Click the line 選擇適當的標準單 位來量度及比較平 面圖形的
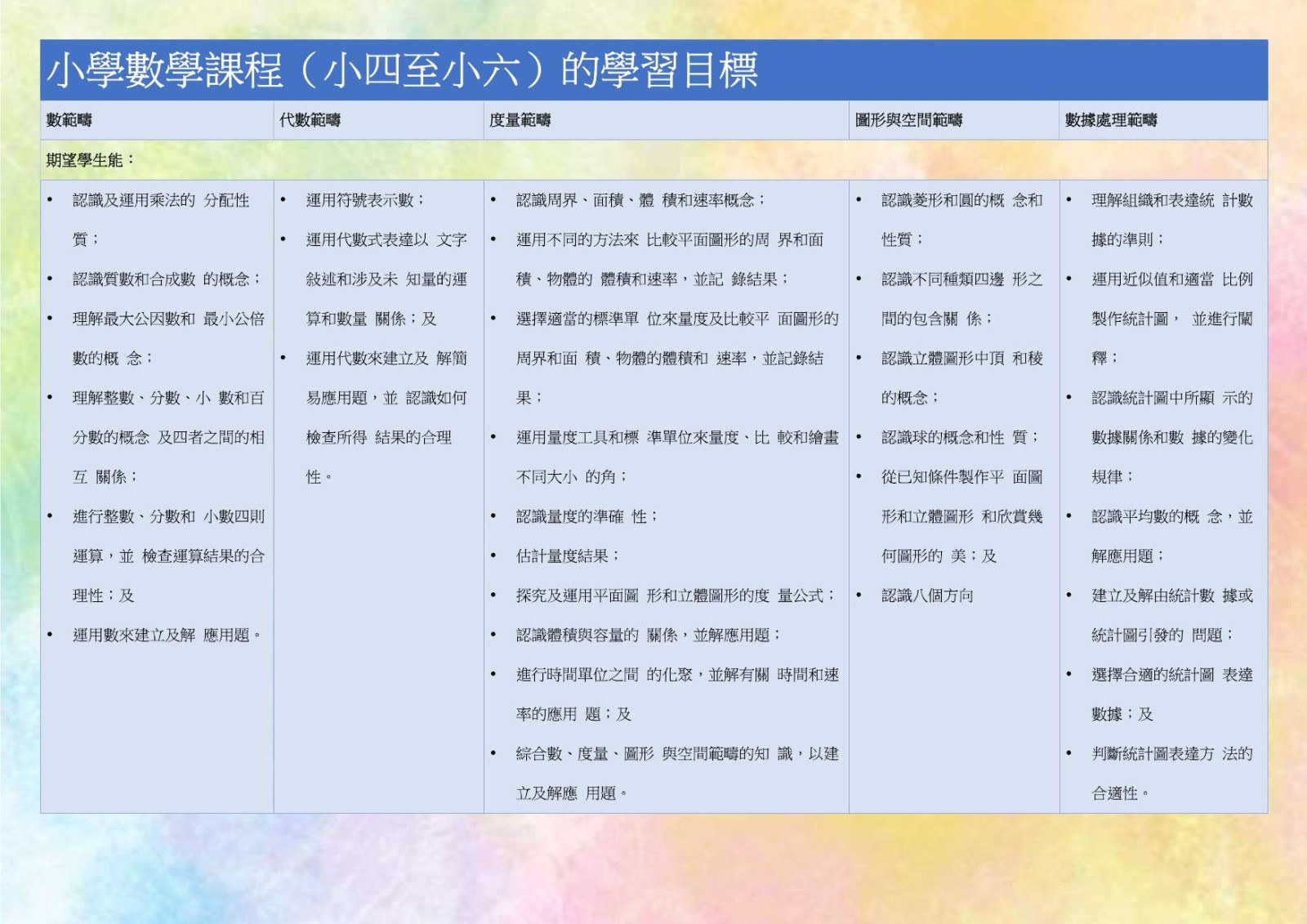The height and width of the screenshot is (924, 1307). 677,319
